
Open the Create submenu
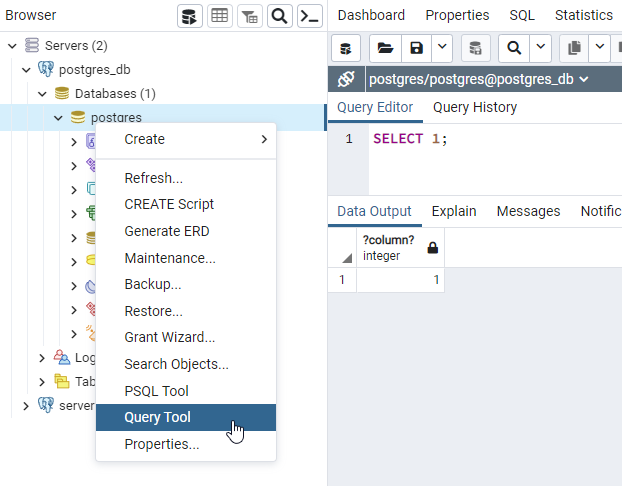point(185,139)
